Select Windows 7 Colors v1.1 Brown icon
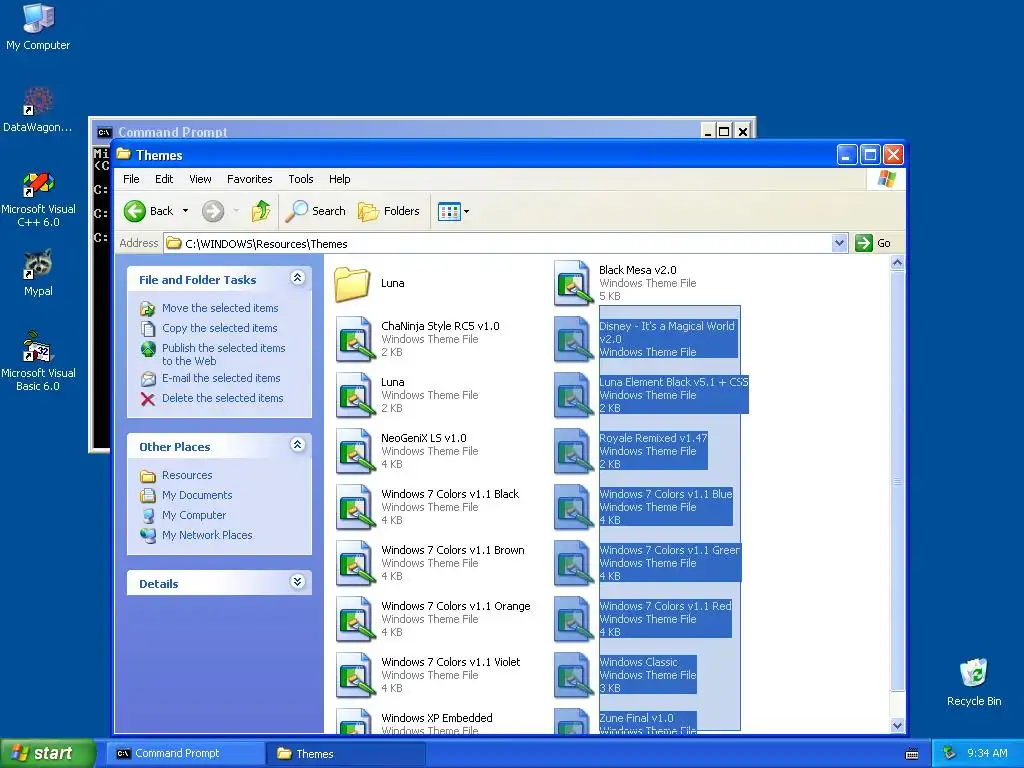This screenshot has width=1024, height=768. point(355,563)
